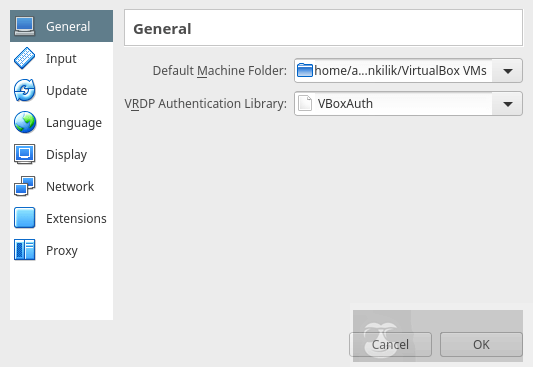Open the General settings page label
Viewport: 533px width, 367px height.
point(68,27)
